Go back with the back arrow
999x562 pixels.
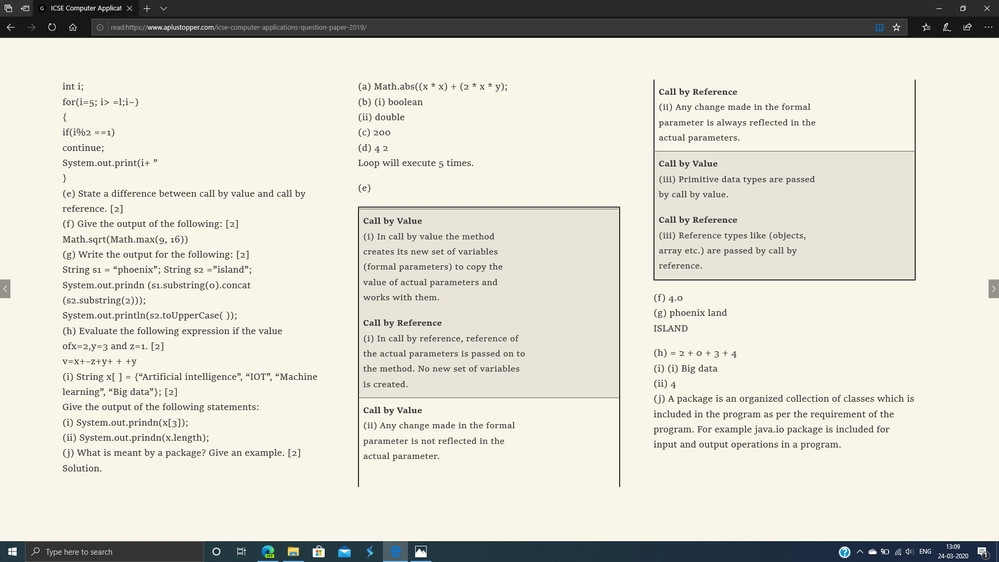[11, 27]
